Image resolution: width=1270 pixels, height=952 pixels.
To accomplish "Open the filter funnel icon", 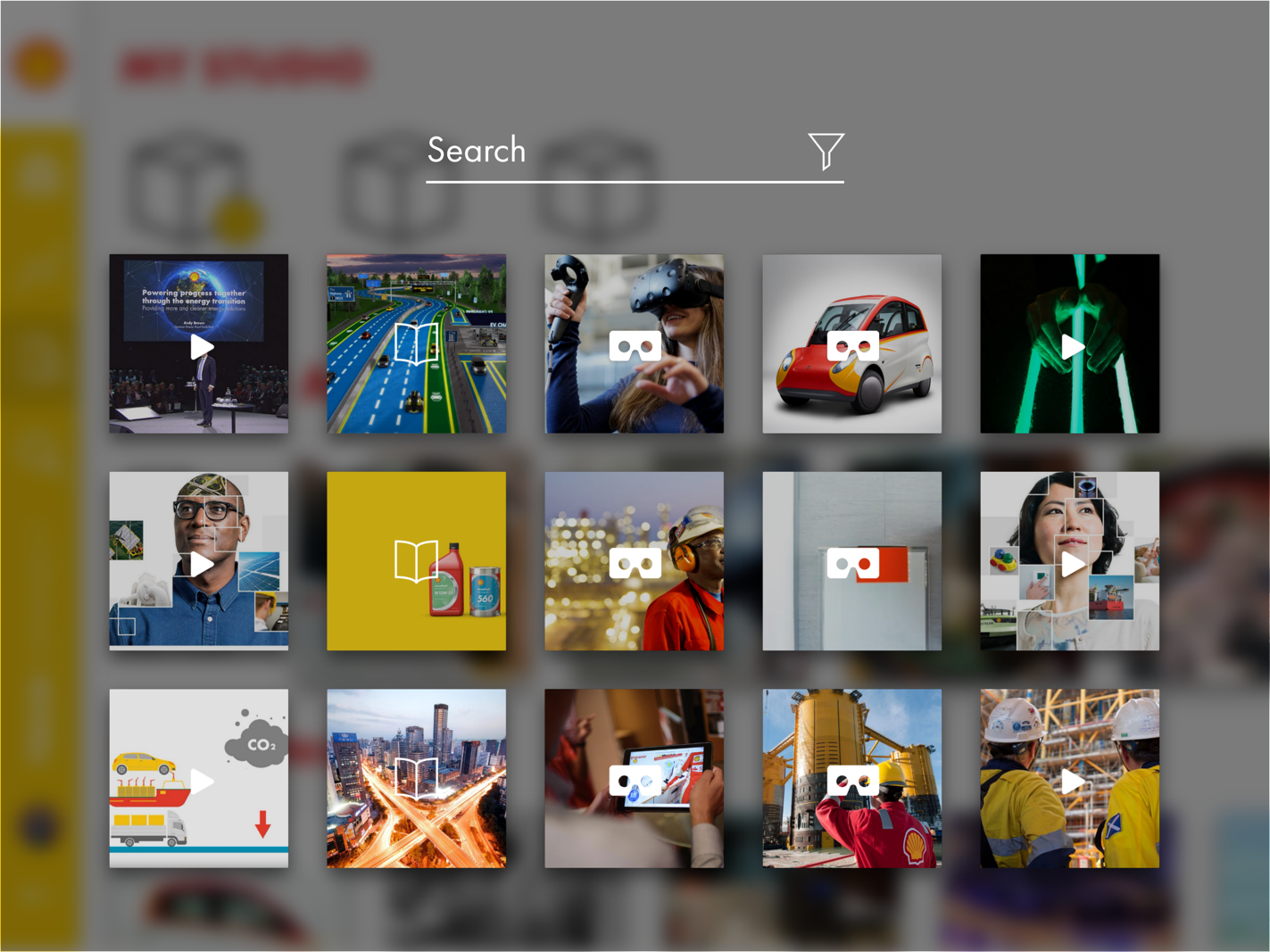I will tap(826, 151).
